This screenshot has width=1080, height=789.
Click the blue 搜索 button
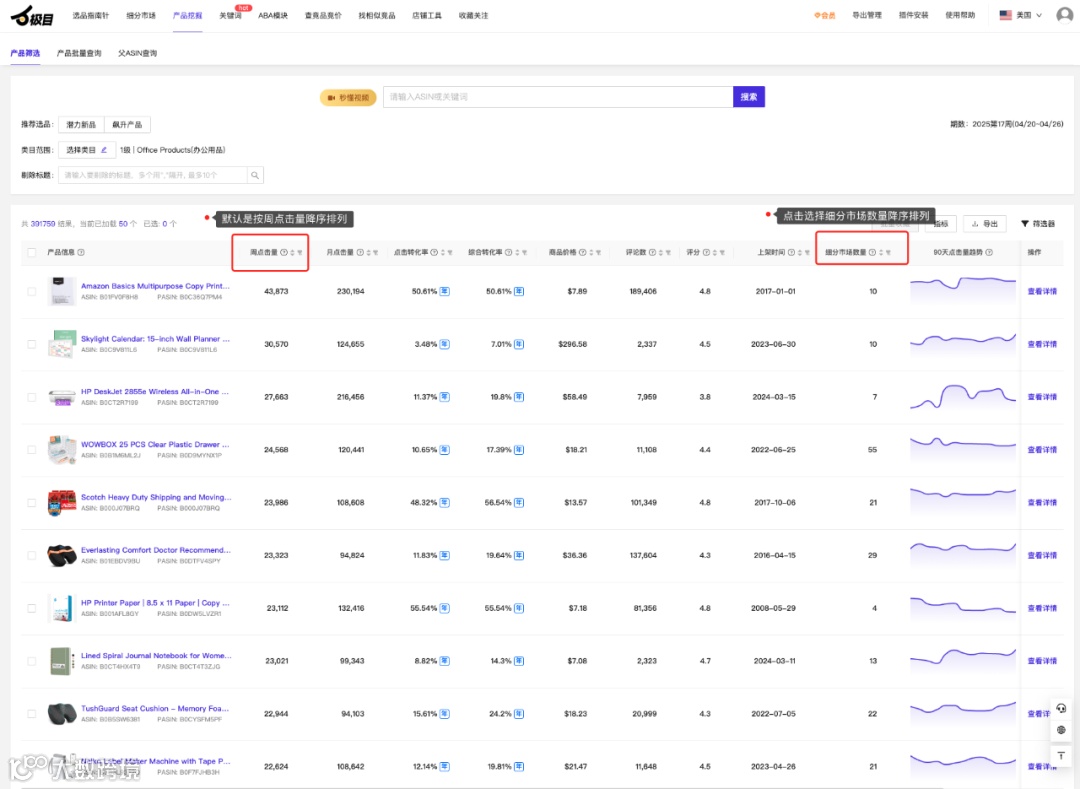(x=749, y=97)
